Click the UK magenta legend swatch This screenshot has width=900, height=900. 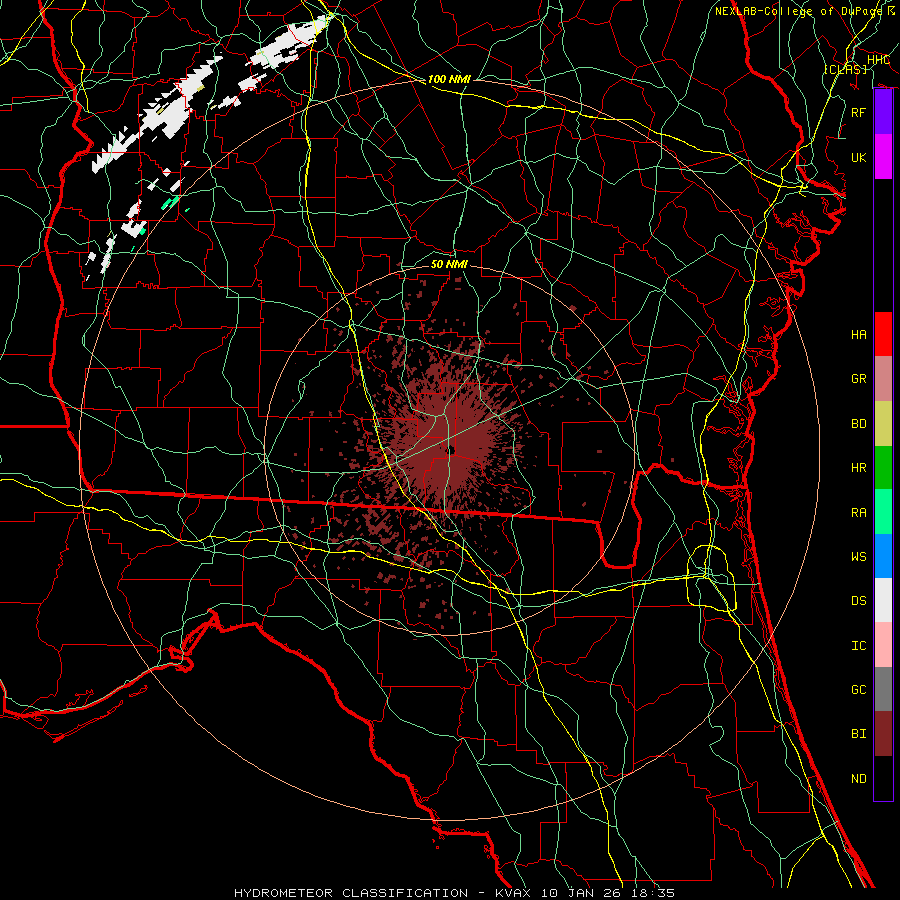[883, 157]
